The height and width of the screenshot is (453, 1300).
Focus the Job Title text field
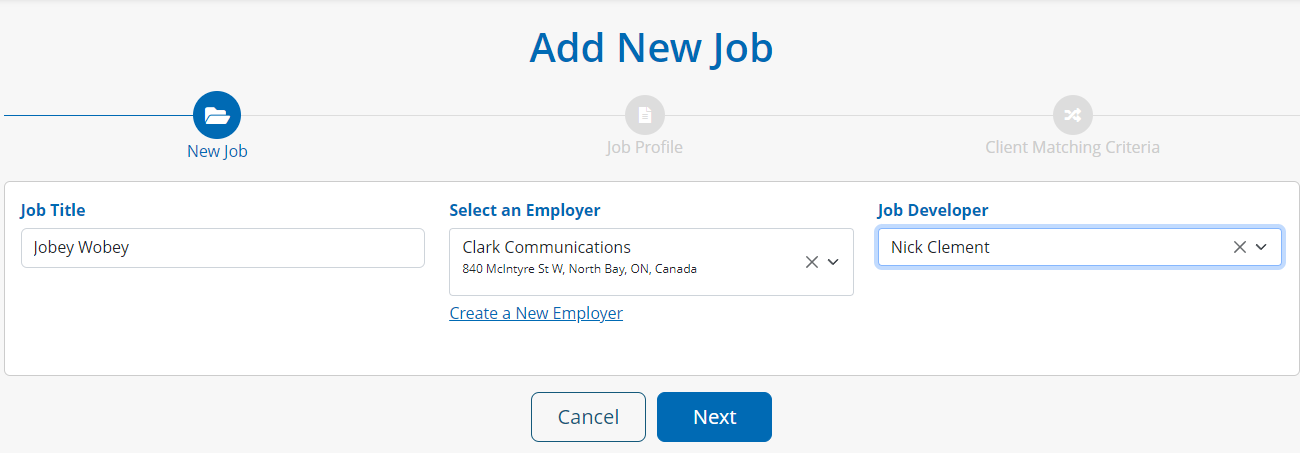tap(223, 248)
